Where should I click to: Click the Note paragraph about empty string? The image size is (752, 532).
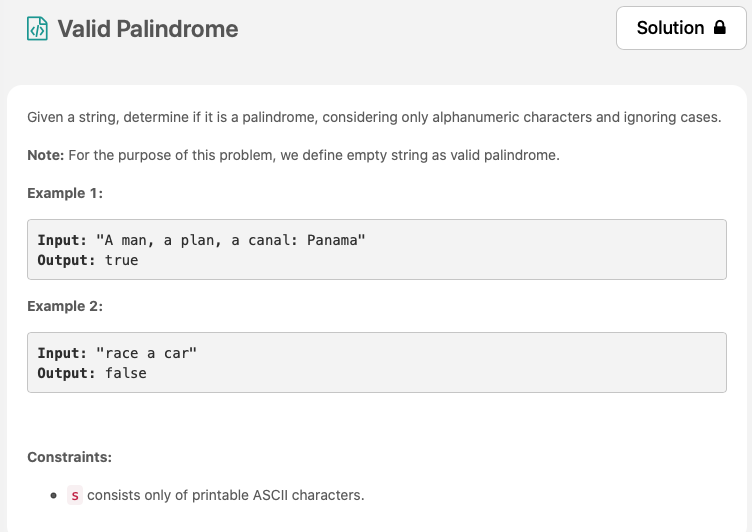tap(294, 155)
